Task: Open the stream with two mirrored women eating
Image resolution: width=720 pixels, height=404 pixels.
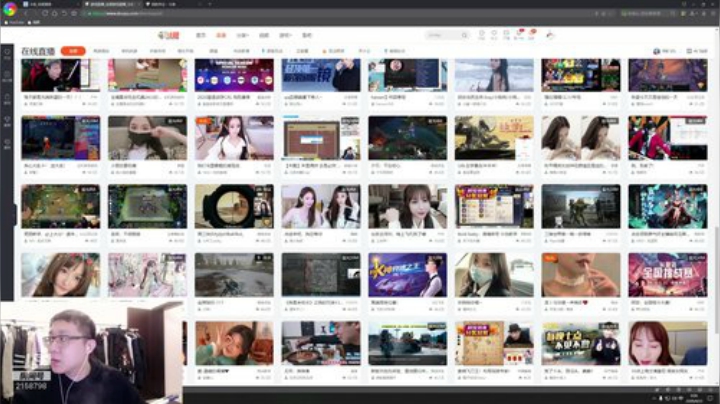Action: click(x=581, y=138)
